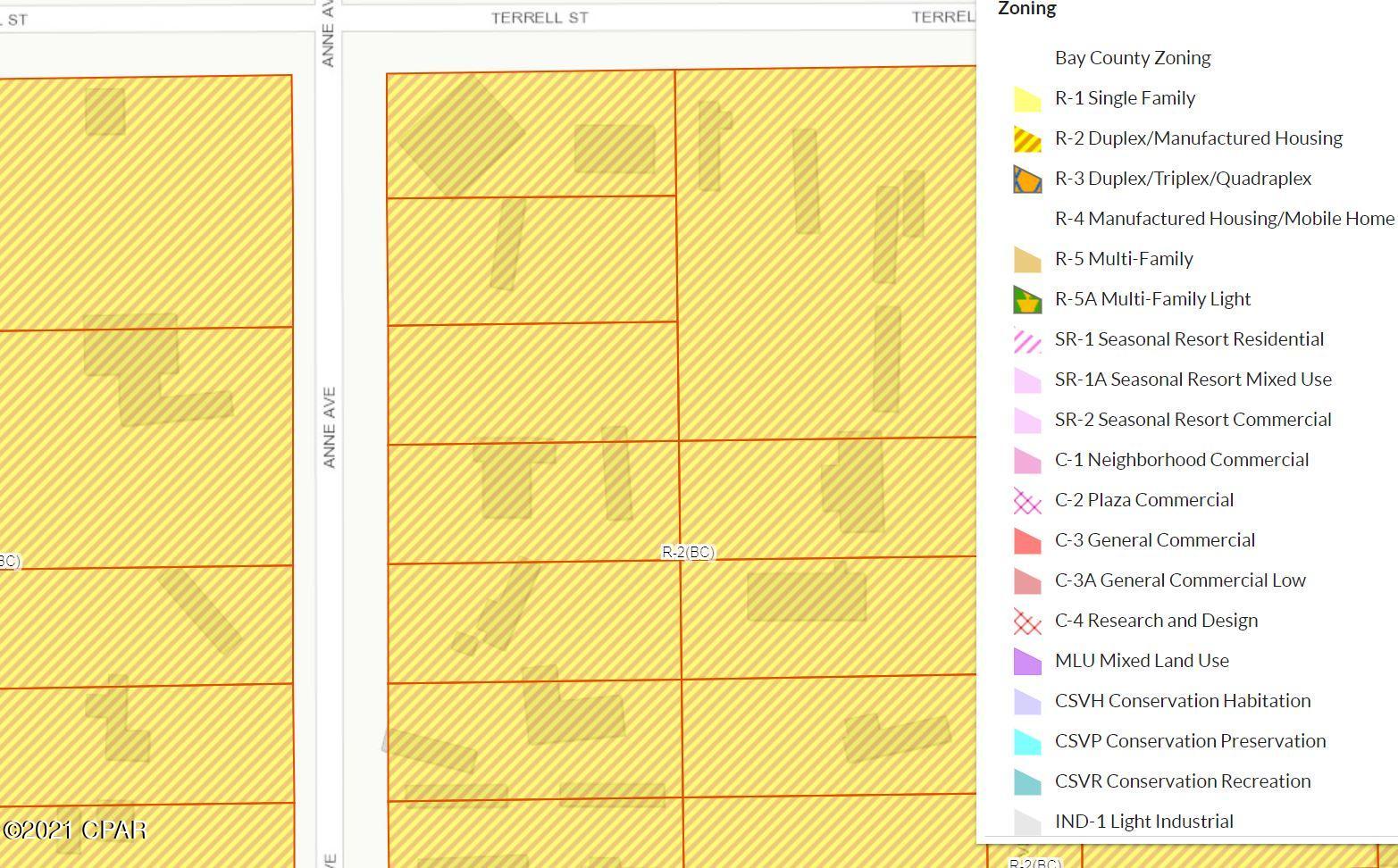1398x868 pixels.
Task: Click the C-2 Plaza Commercial crosshatch icon
Action: pyautogui.click(x=1027, y=501)
